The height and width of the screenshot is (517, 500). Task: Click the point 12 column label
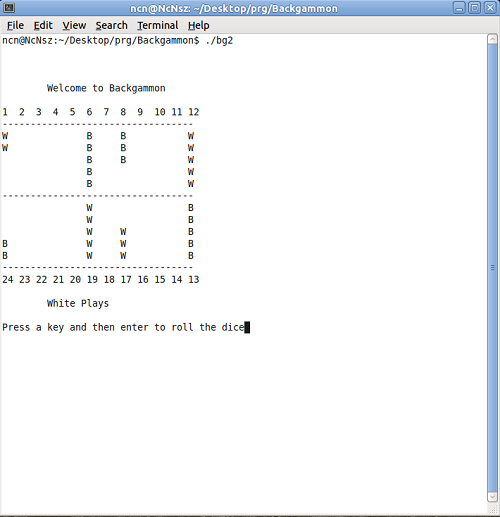coord(194,112)
